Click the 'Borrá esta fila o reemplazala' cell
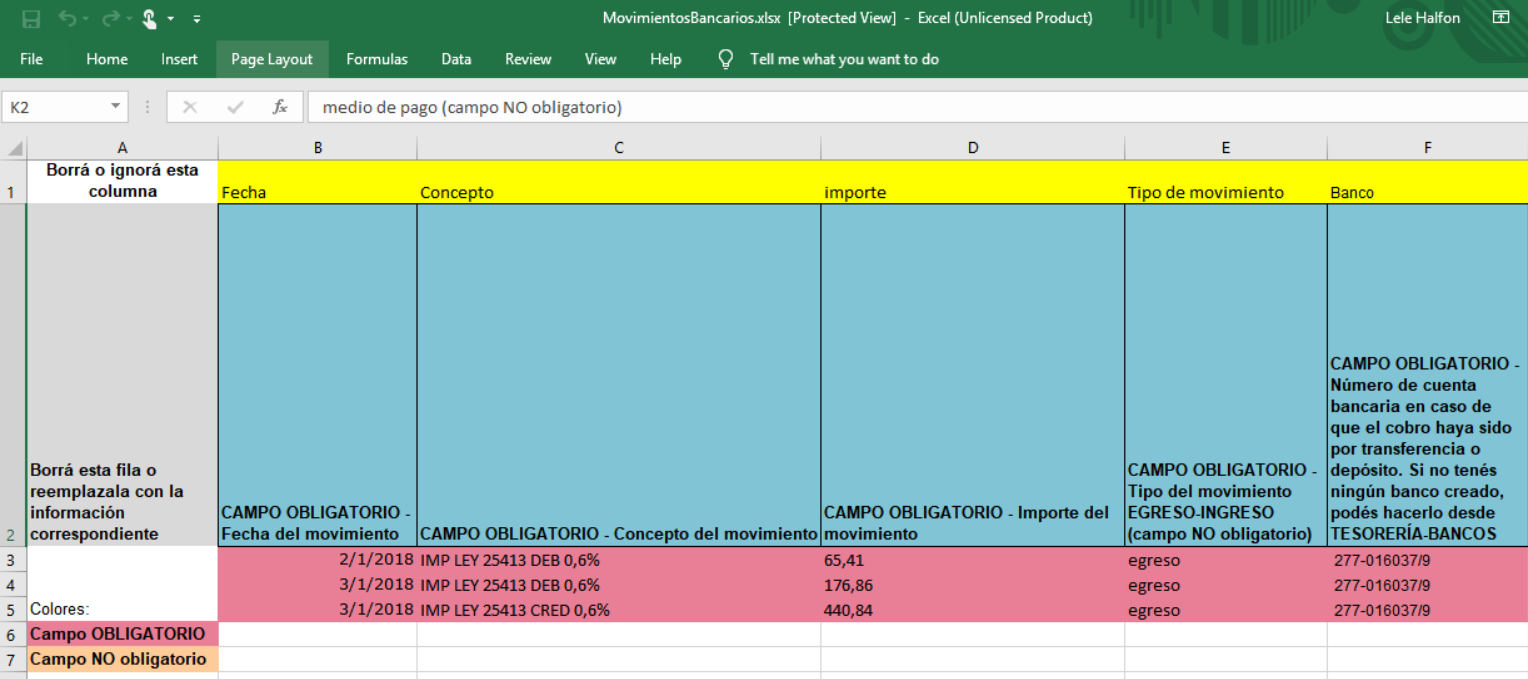This screenshot has width=1528, height=679. (x=122, y=375)
